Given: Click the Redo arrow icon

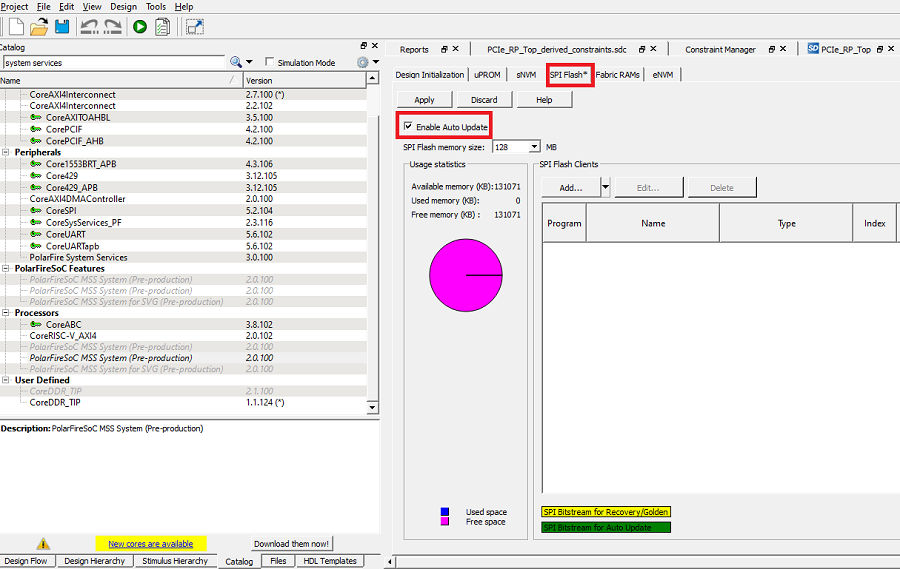Looking at the screenshot, I should point(112,27).
